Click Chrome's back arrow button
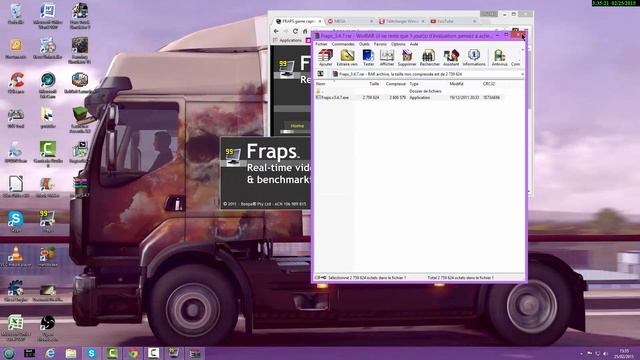Screen dimensions: 640x360 point(276,31)
